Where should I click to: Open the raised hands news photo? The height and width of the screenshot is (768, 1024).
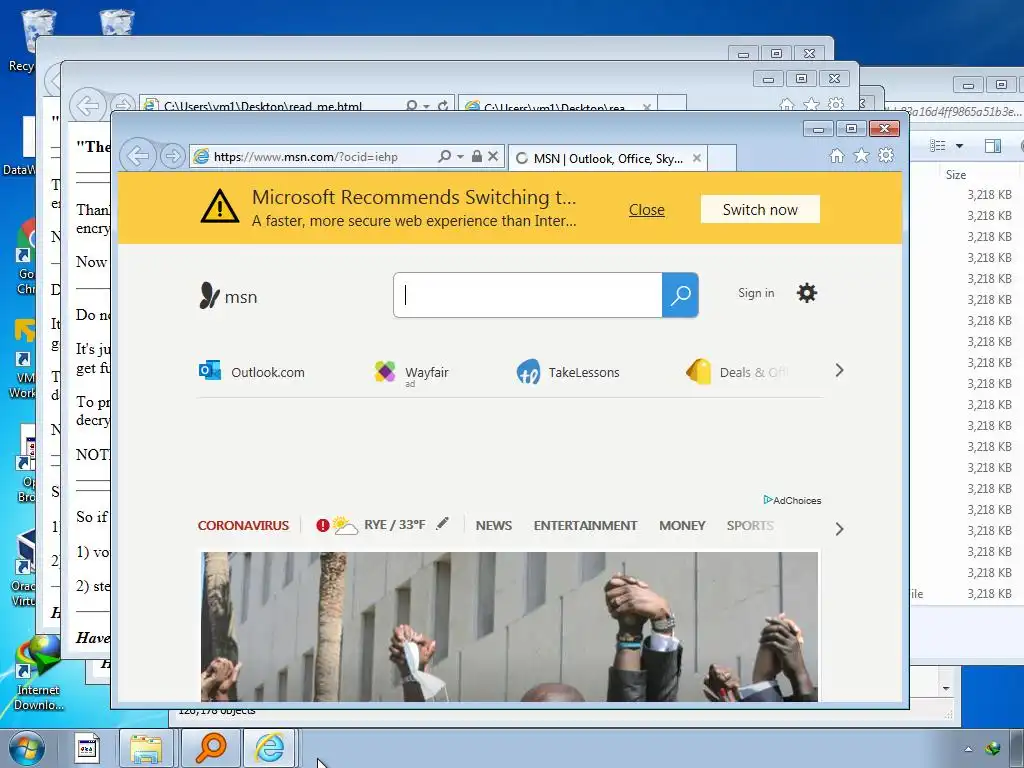point(509,627)
